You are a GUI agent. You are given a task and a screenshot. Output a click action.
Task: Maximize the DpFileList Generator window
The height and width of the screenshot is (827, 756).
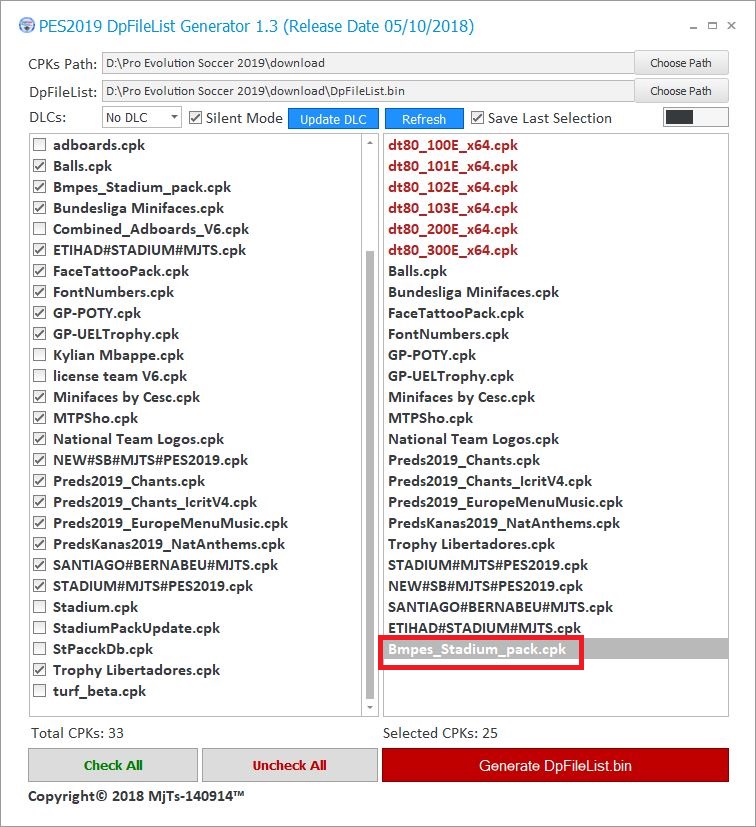point(712,25)
